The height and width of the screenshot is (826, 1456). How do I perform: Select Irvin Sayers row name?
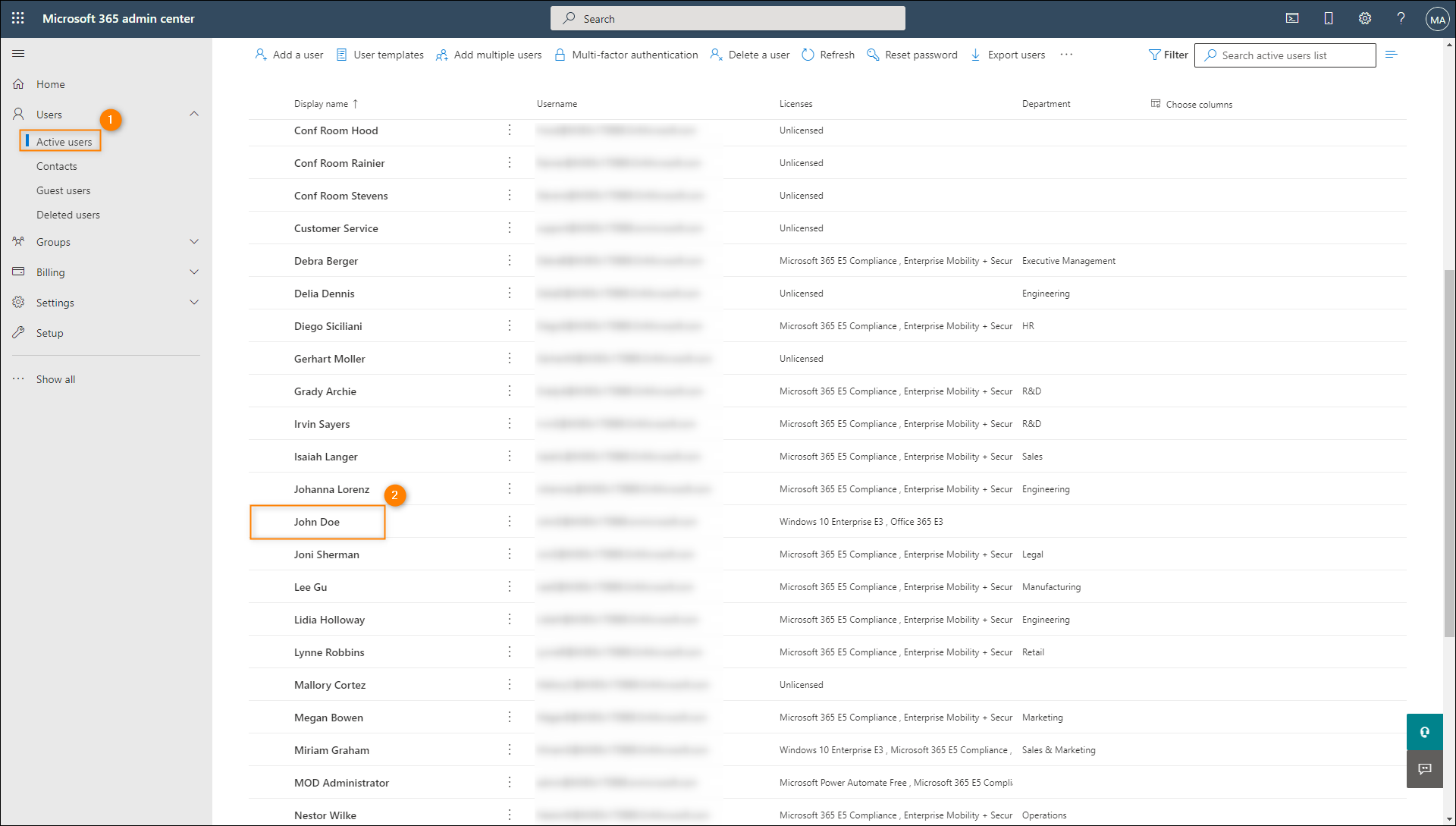click(322, 424)
